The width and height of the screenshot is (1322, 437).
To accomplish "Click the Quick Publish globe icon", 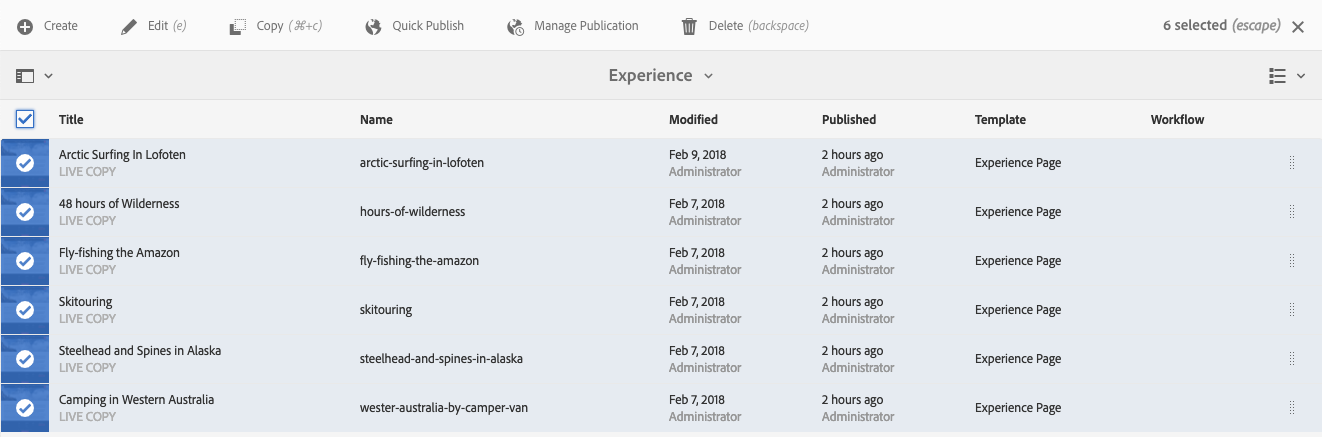I will pyautogui.click(x=374, y=26).
